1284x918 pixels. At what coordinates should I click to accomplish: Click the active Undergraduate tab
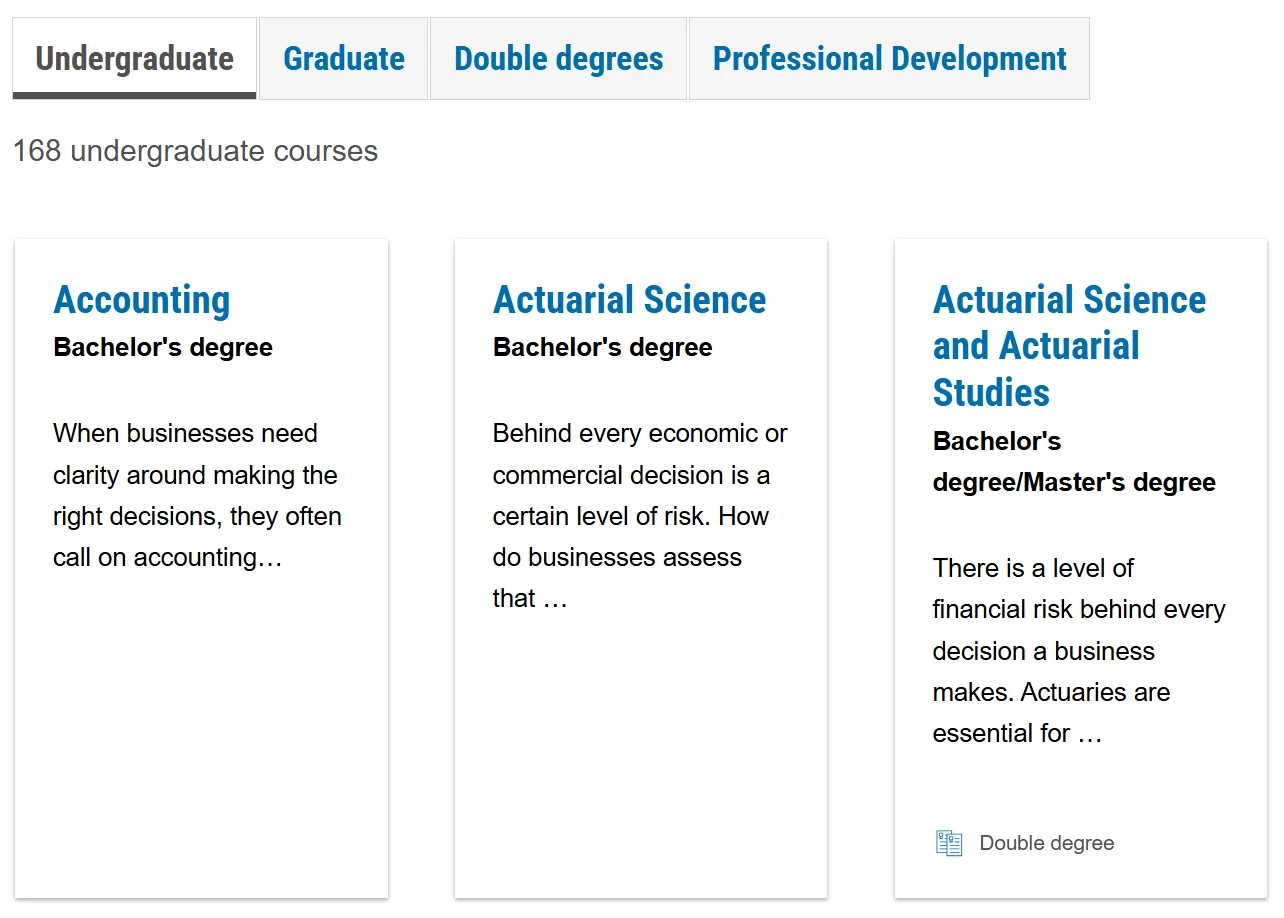pyautogui.click(x=134, y=59)
